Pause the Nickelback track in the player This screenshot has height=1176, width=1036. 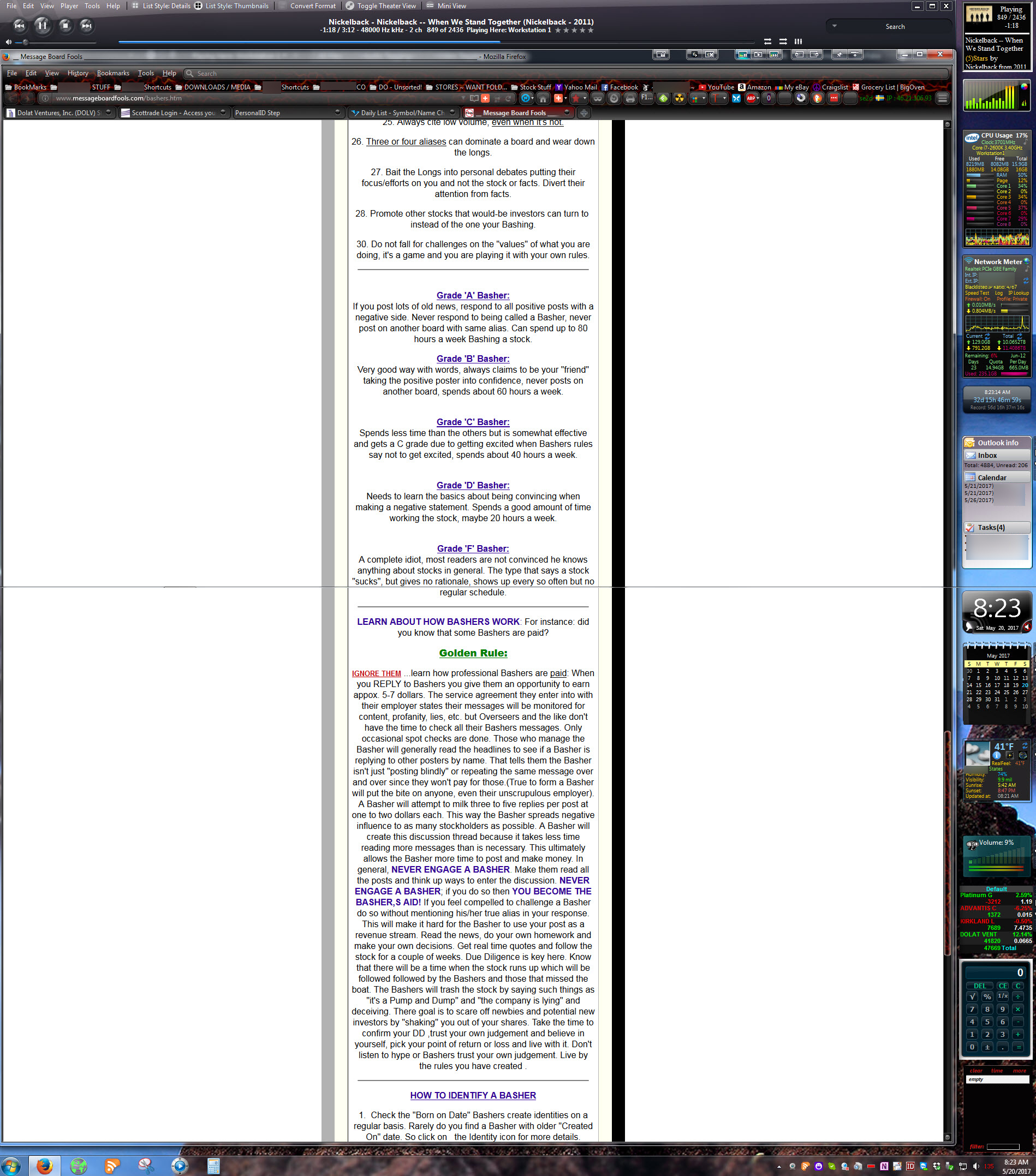coord(42,25)
